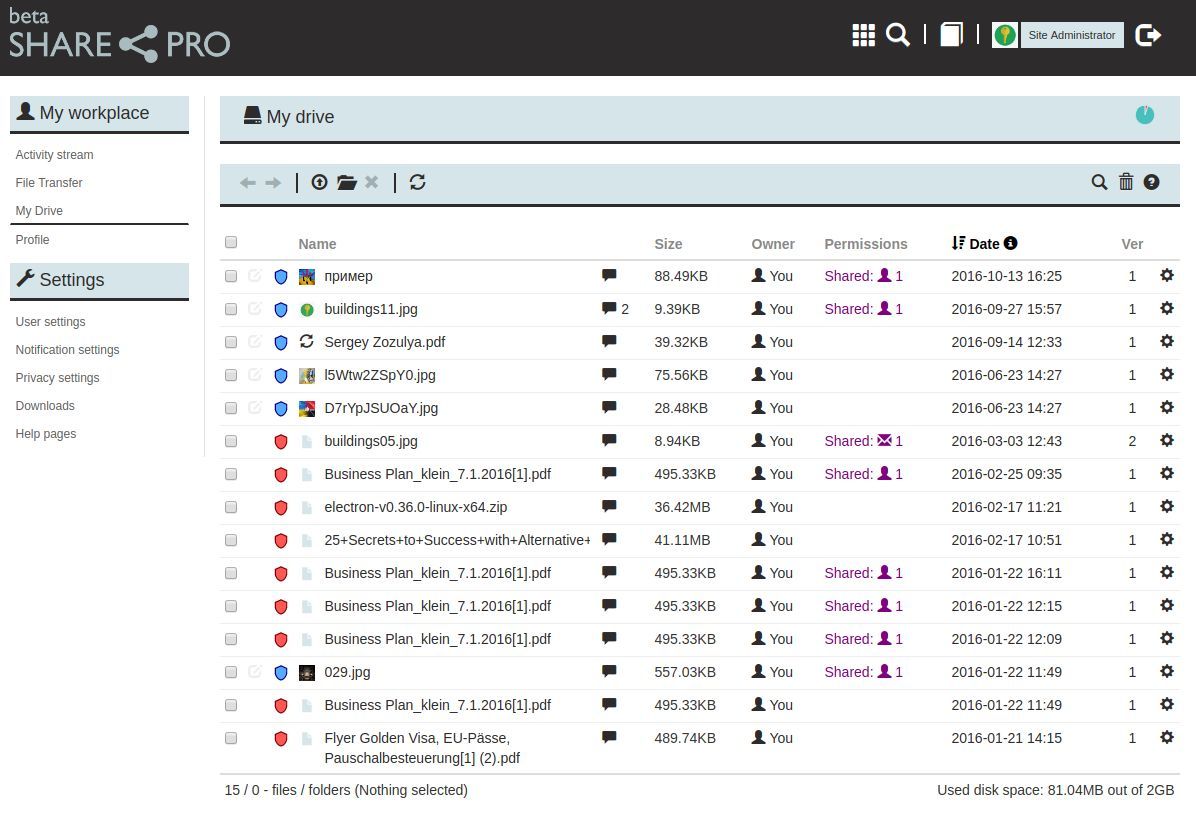
Task: Go to Activity stream in sidebar
Action: pyautogui.click(x=54, y=155)
